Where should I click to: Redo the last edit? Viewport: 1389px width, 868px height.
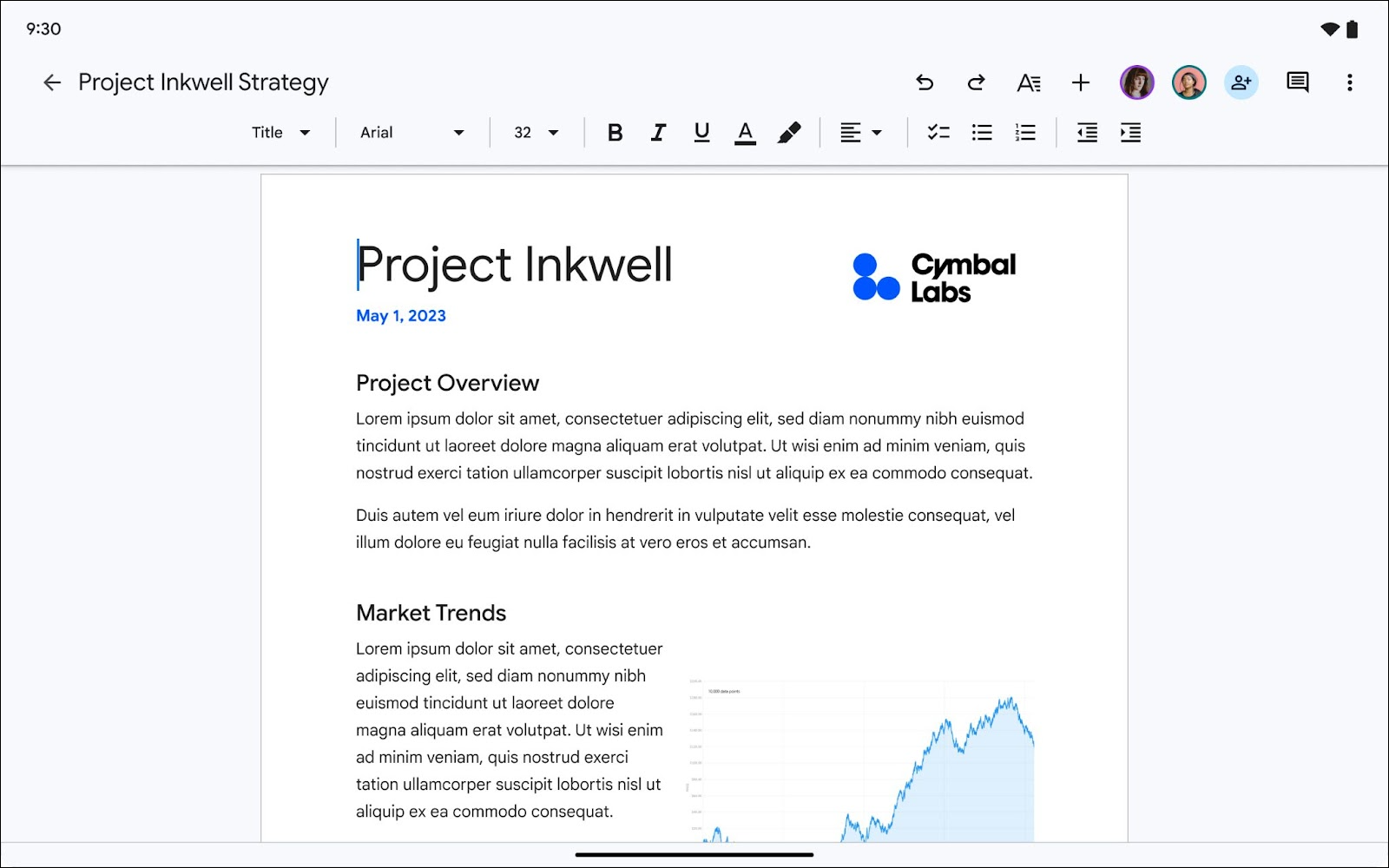point(976,82)
